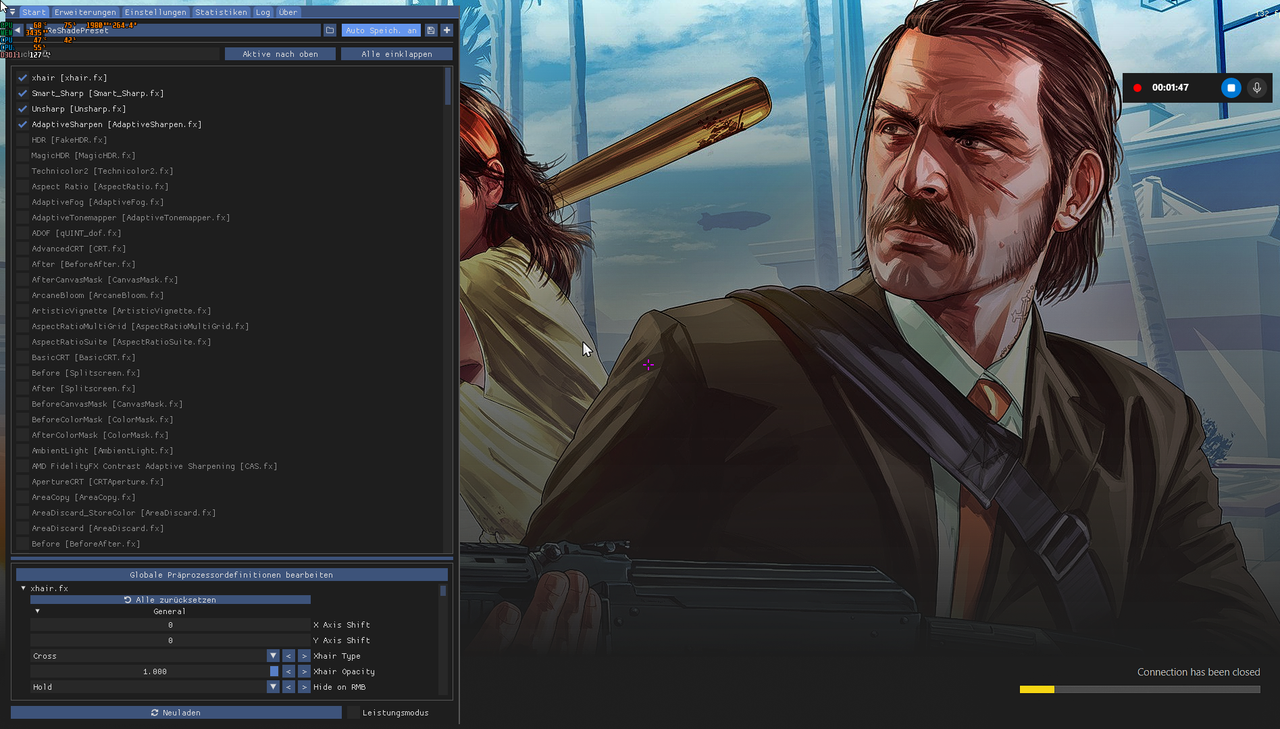1280x729 pixels.
Task: Enable the ArcaneBloom effect checkbox
Action: coord(22,295)
